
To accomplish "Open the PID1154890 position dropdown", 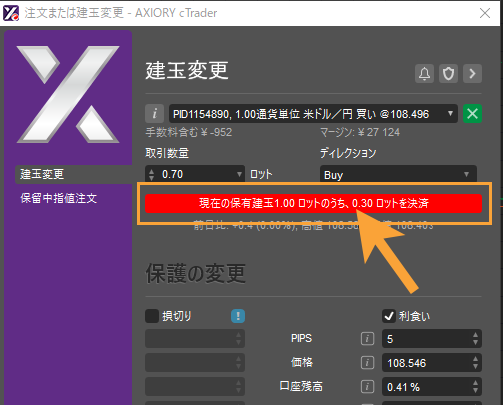I will click(313, 114).
